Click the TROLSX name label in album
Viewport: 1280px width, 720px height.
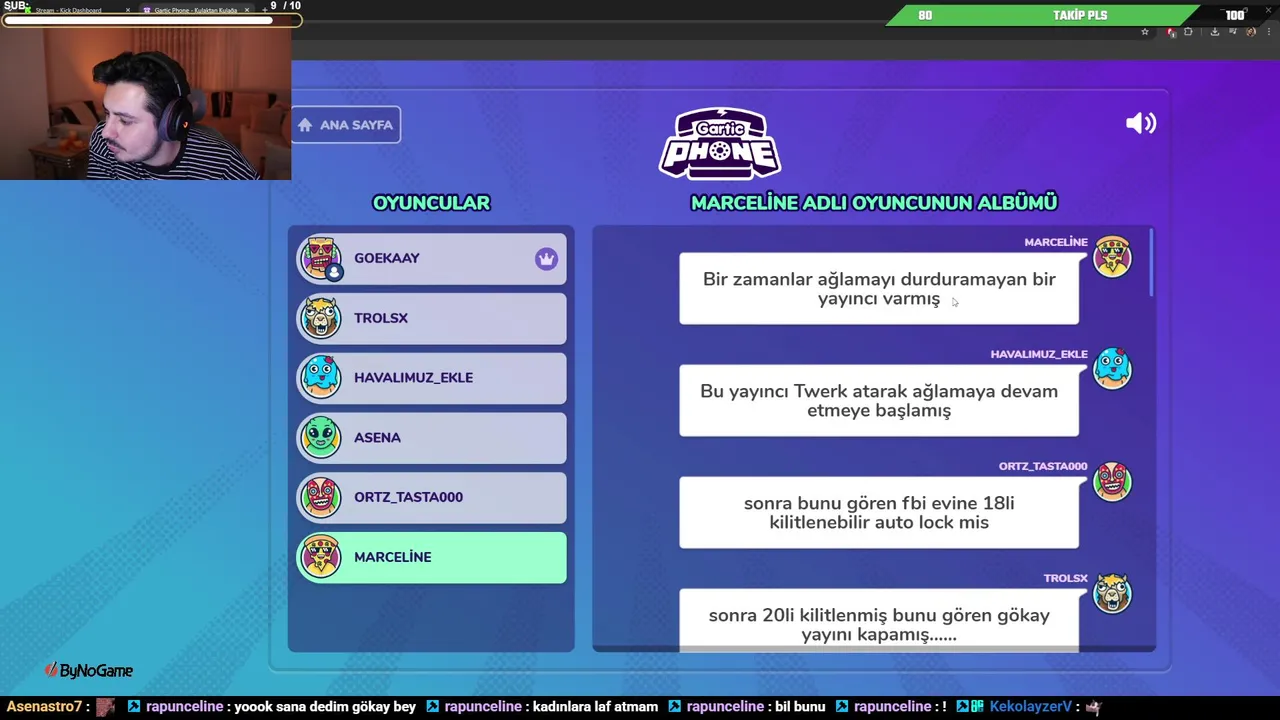pyautogui.click(x=1065, y=578)
